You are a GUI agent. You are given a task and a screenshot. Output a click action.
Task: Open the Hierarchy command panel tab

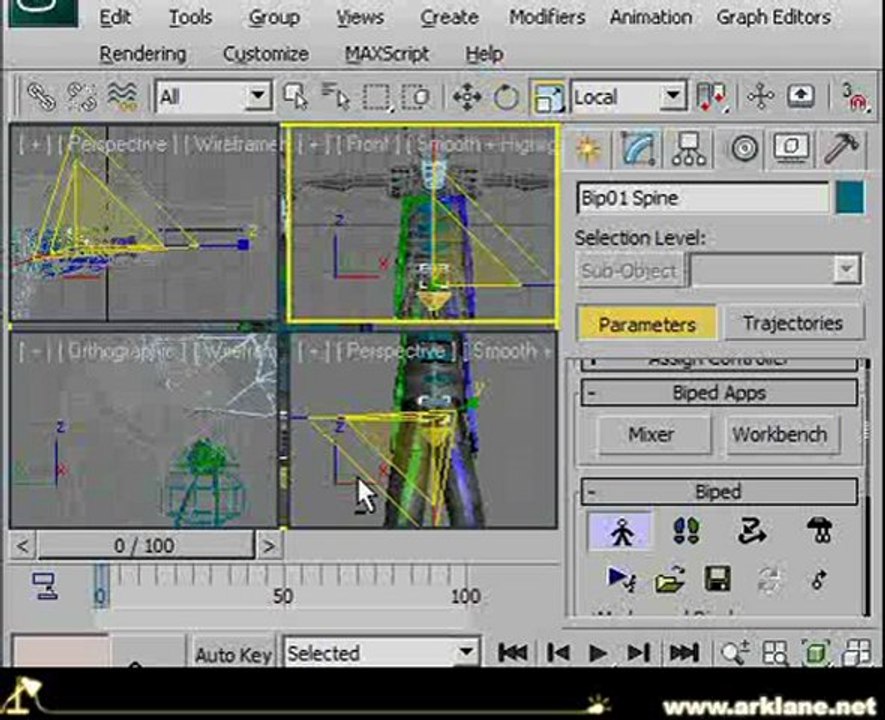tap(688, 149)
